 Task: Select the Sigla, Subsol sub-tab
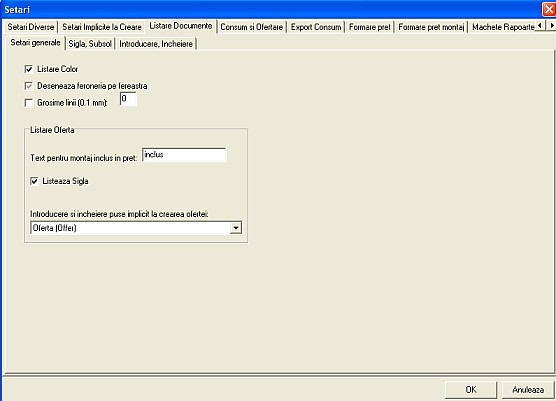[x=90, y=44]
